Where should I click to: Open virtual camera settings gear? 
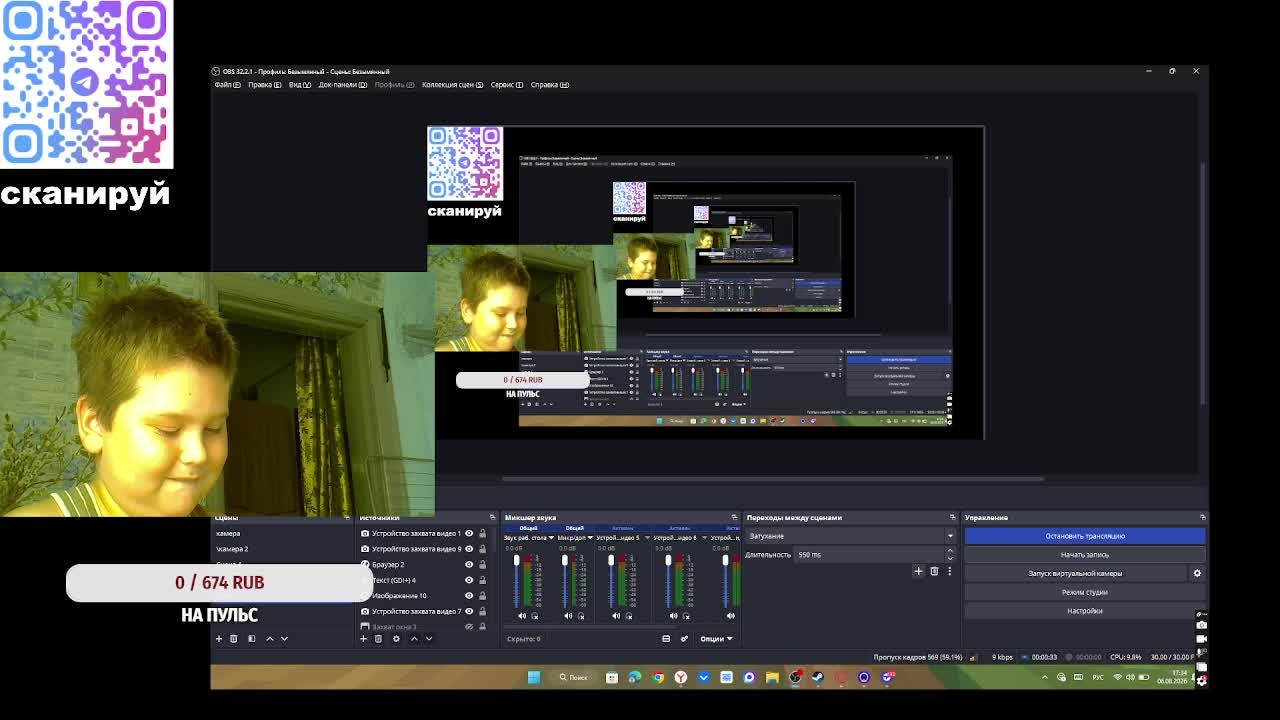point(1197,573)
